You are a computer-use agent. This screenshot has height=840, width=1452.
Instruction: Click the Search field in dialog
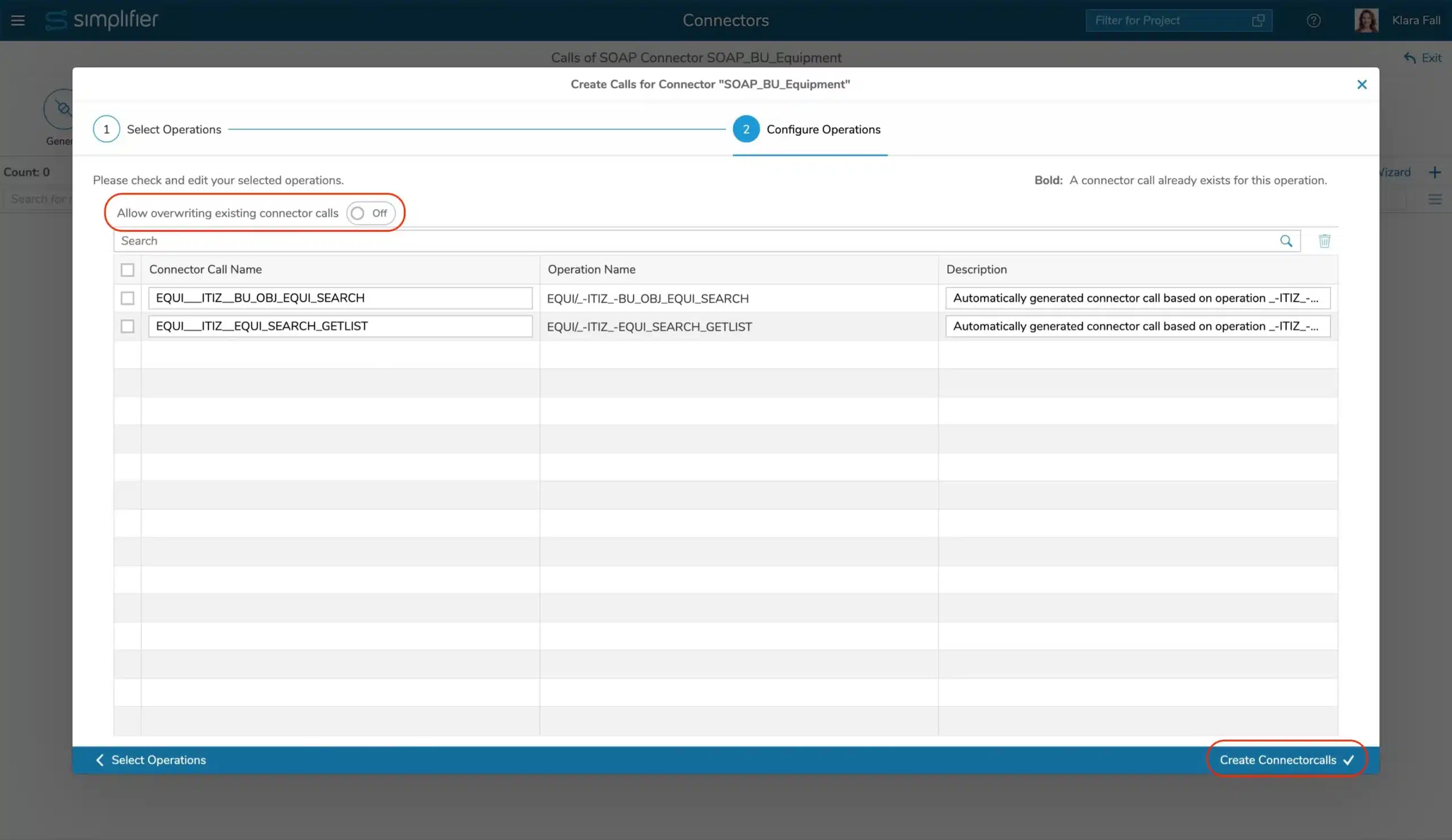(x=691, y=241)
